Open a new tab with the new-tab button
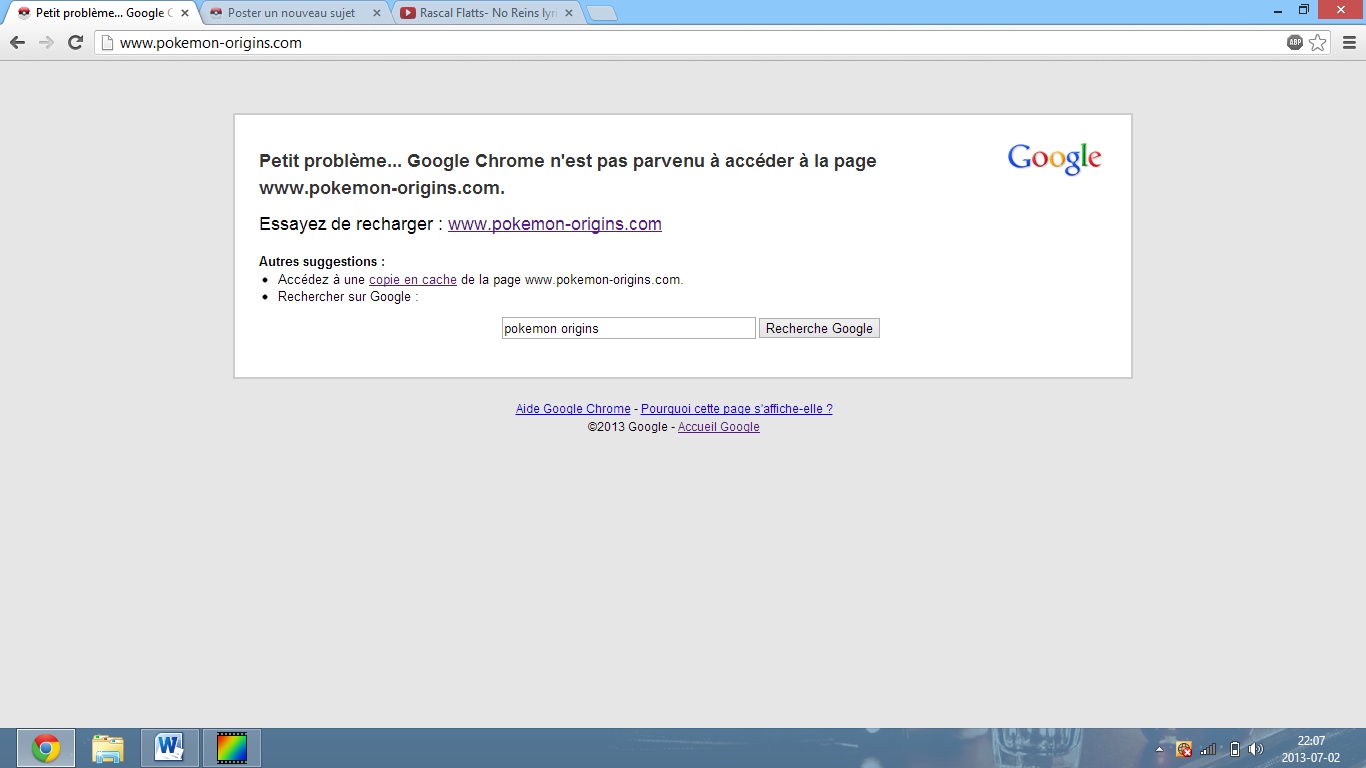 602,14
